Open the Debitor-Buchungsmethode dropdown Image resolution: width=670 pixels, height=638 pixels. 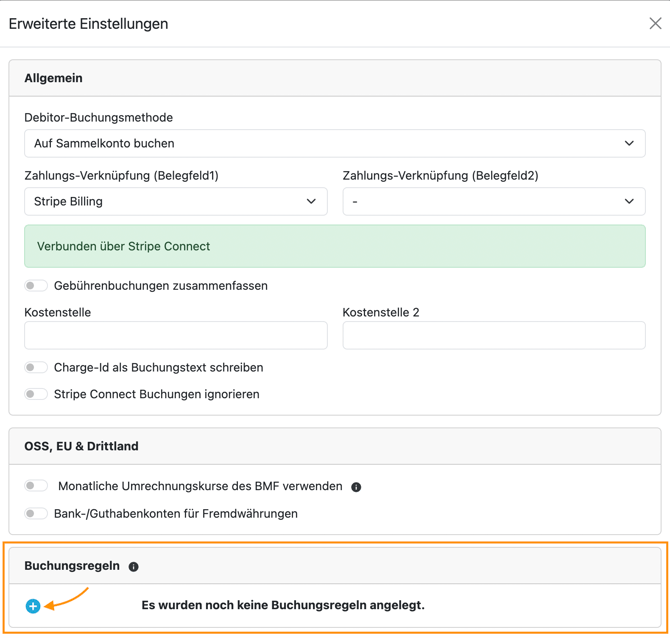[x=334, y=144]
